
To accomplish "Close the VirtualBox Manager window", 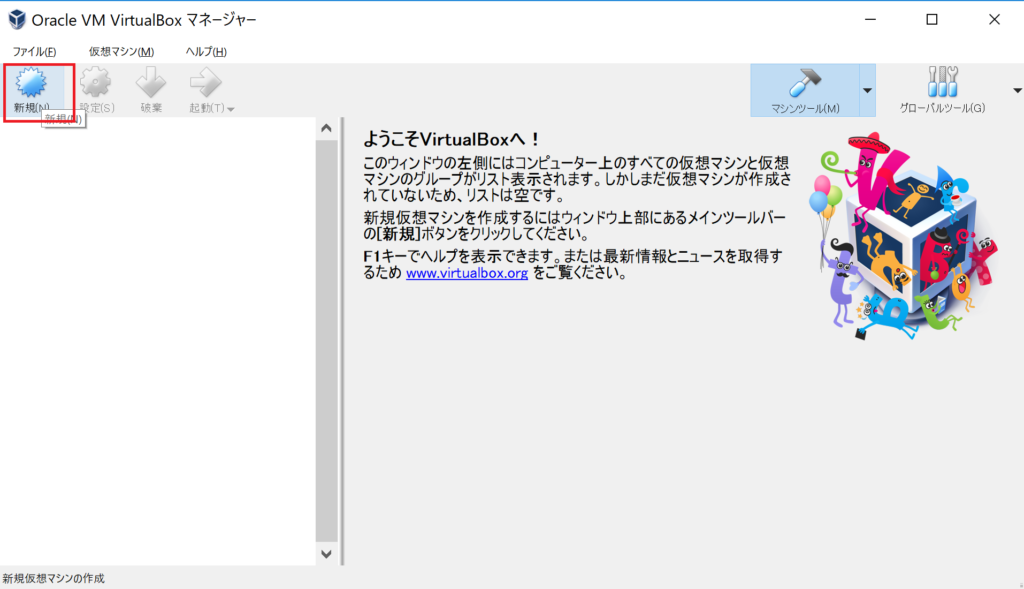I will [x=994, y=20].
